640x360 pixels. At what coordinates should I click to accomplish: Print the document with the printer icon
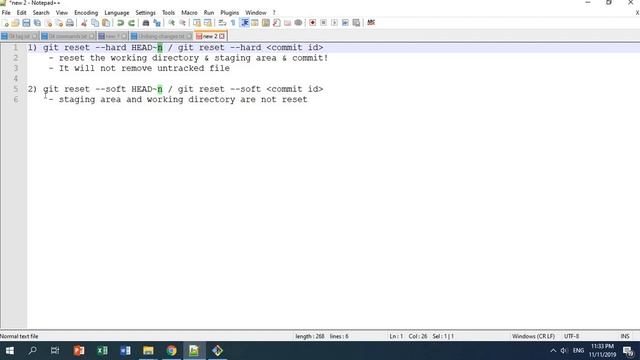(70, 23)
